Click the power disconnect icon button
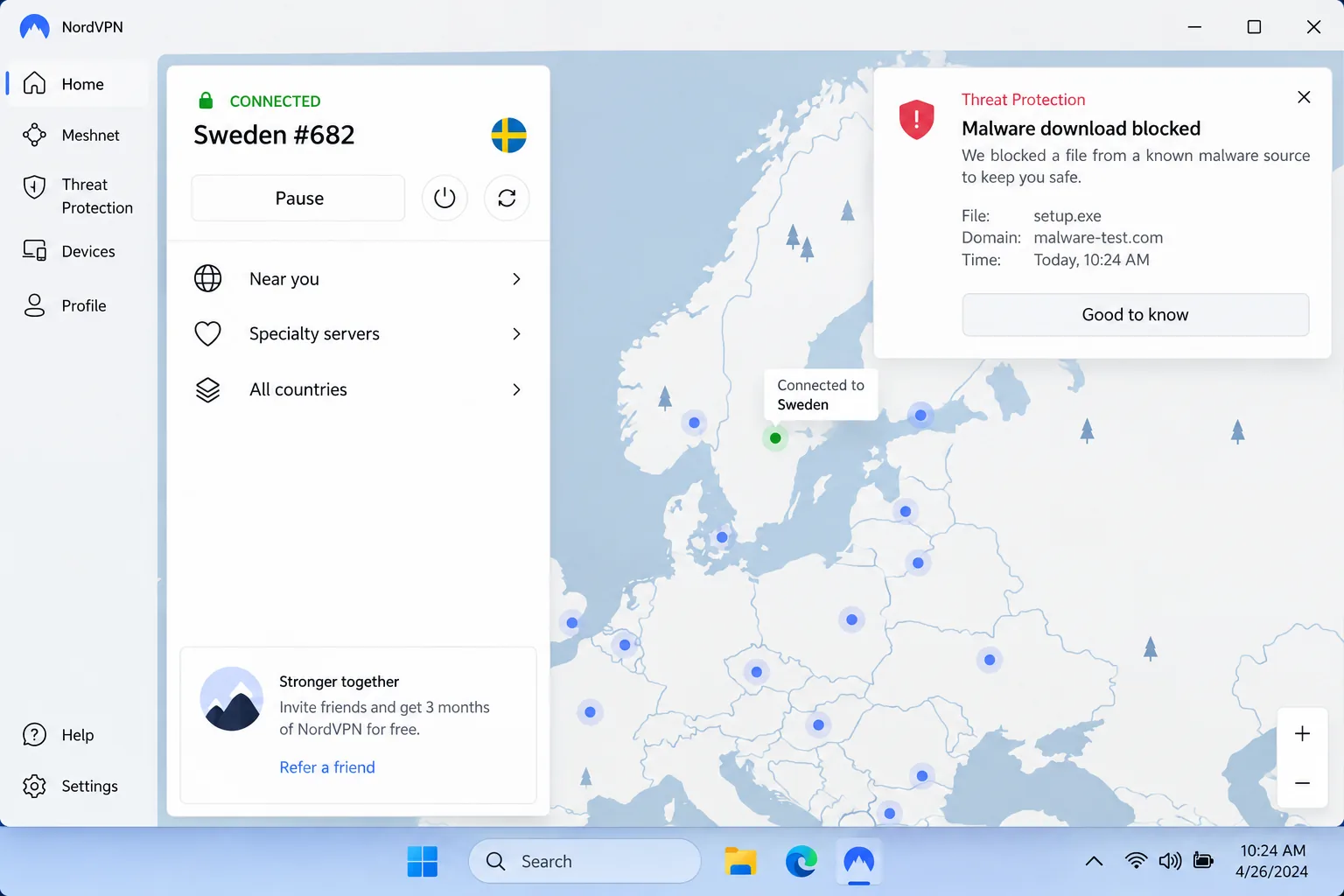 click(444, 198)
